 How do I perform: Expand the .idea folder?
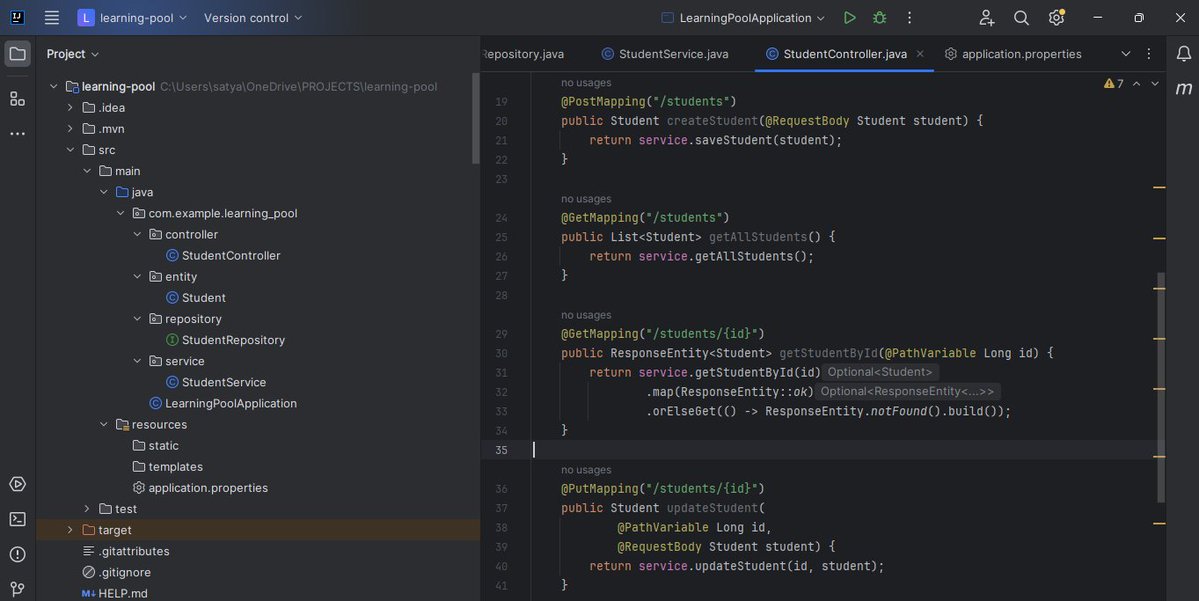(70, 108)
